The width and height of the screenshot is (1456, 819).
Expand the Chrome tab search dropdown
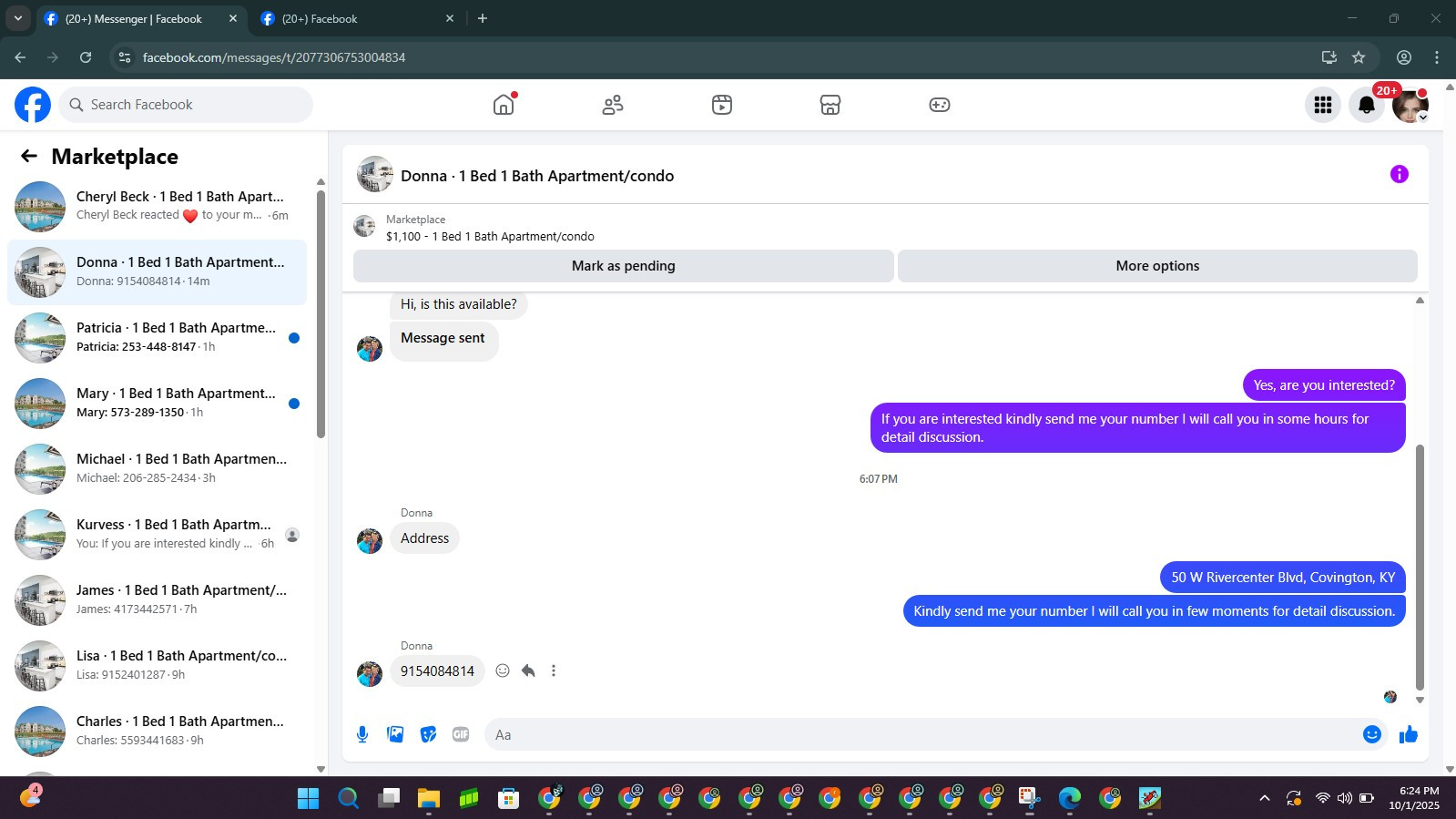[17, 18]
